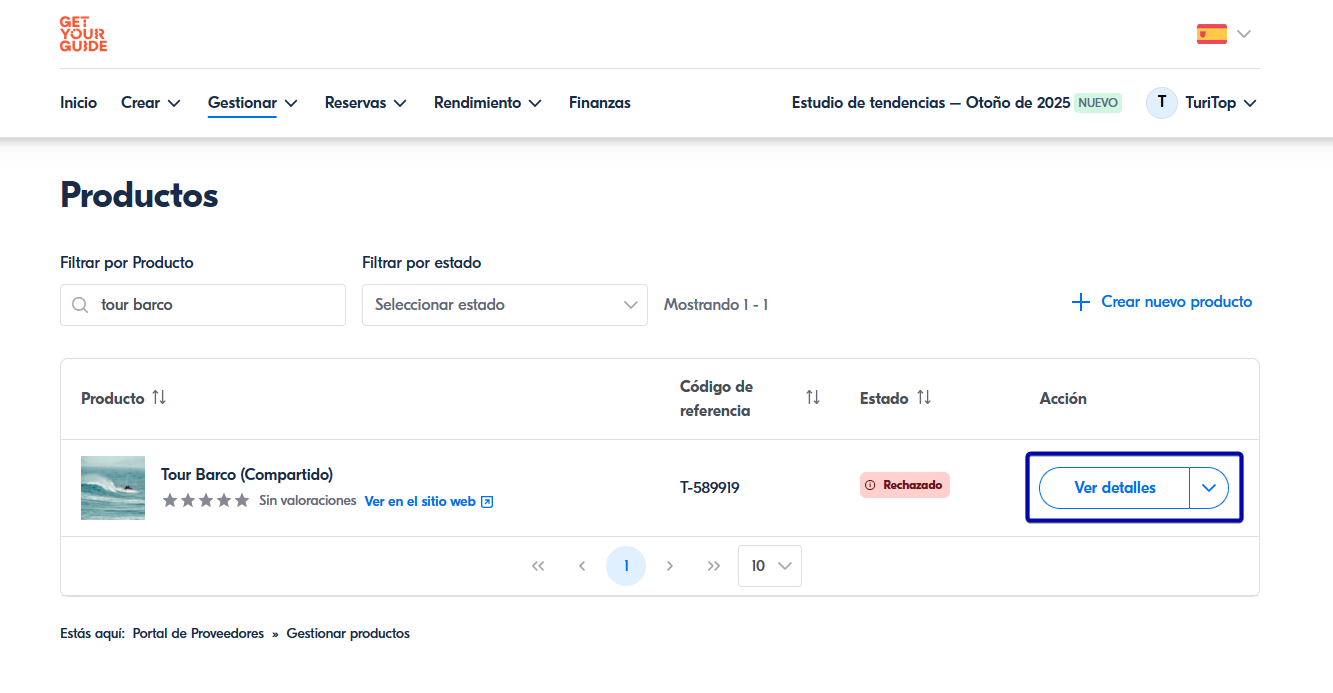Expand the arrow beside Ver detalles
Image resolution: width=1333 pixels, height=693 pixels.
point(1209,488)
